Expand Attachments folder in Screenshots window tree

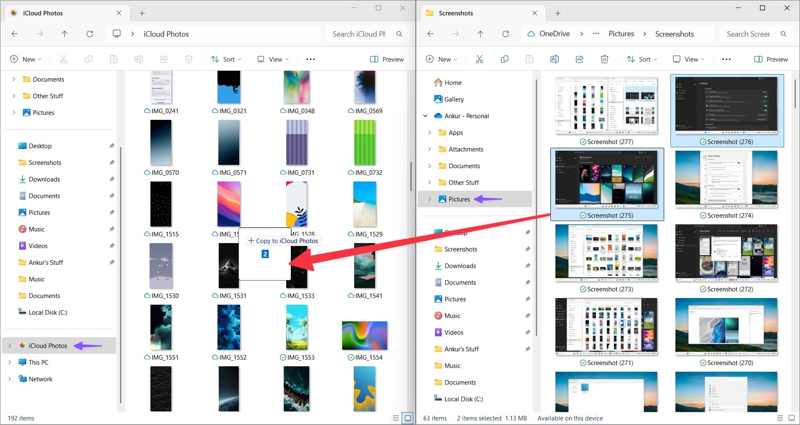tap(430, 149)
